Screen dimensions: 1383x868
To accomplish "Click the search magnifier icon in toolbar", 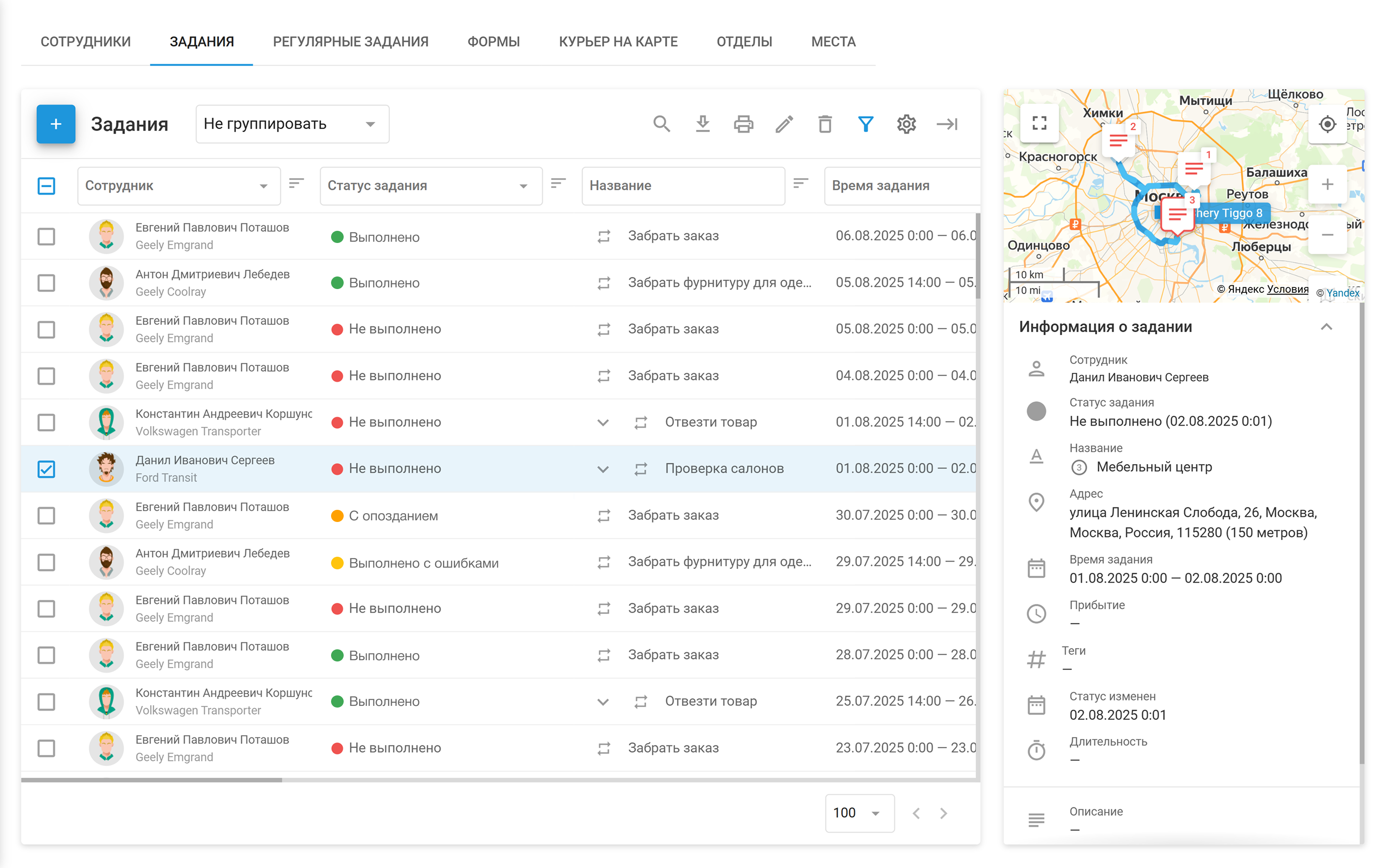I will (662, 124).
